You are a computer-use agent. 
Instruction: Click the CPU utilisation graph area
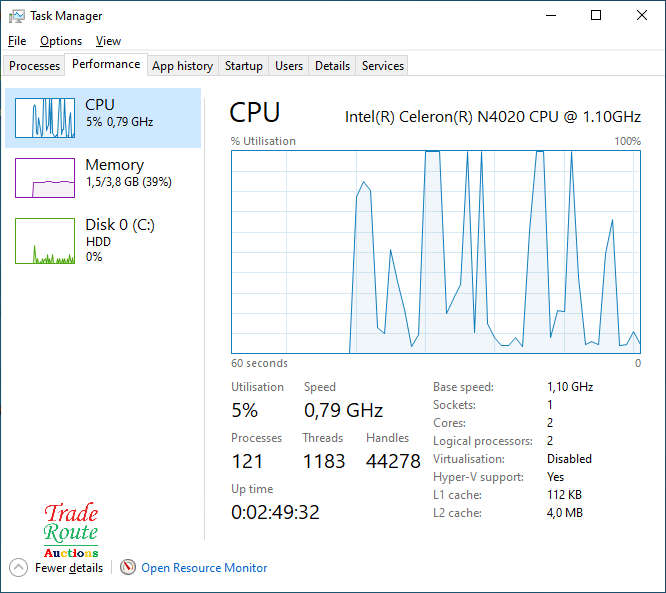435,251
